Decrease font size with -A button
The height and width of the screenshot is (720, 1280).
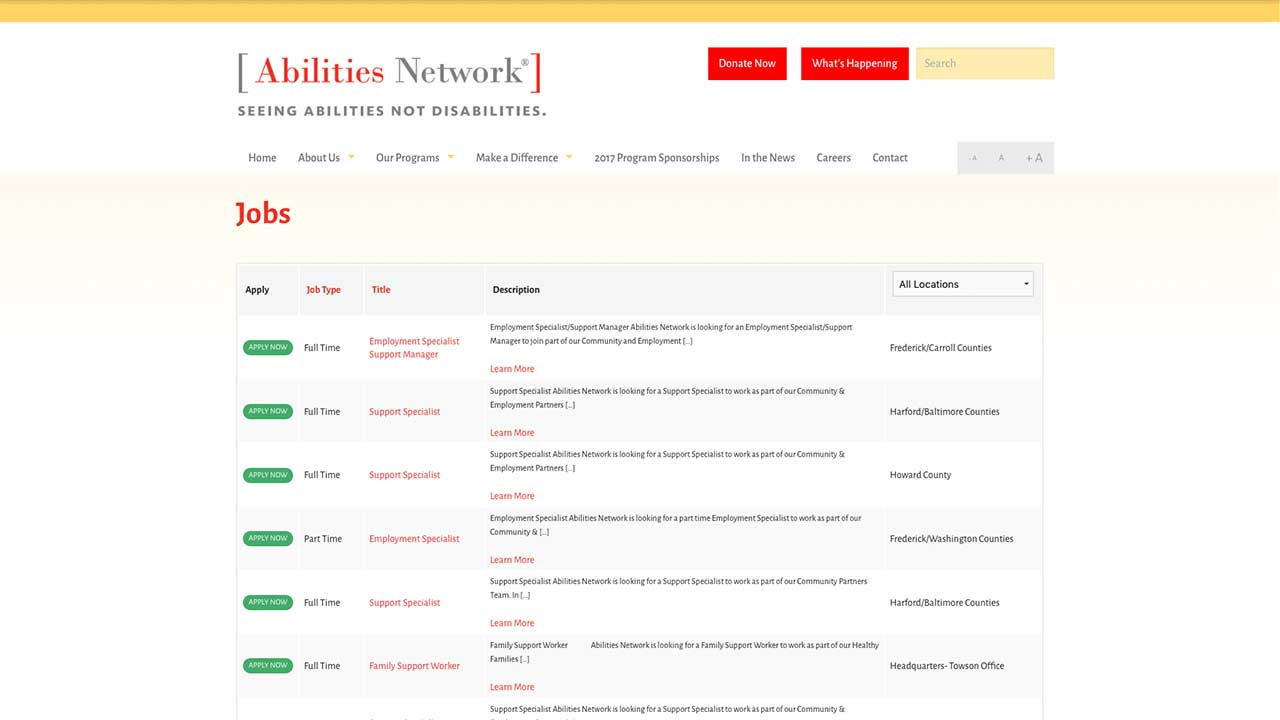click(973, 158)
